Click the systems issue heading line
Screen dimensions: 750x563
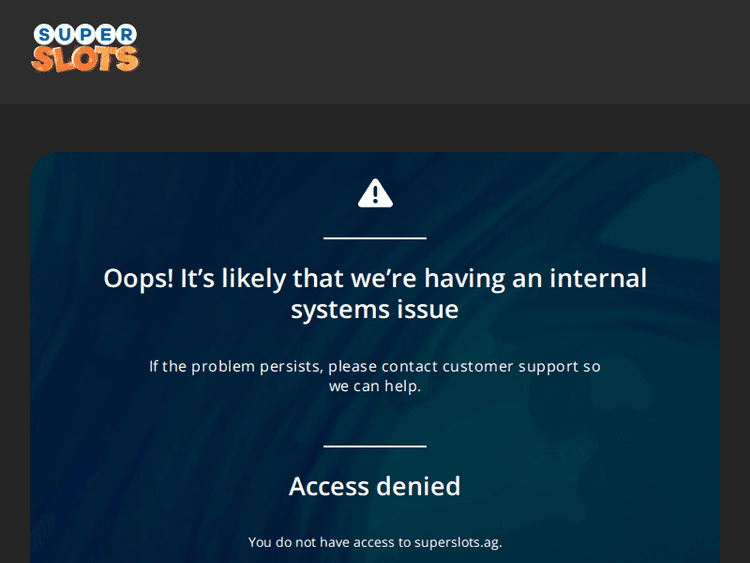pos(375,309)
